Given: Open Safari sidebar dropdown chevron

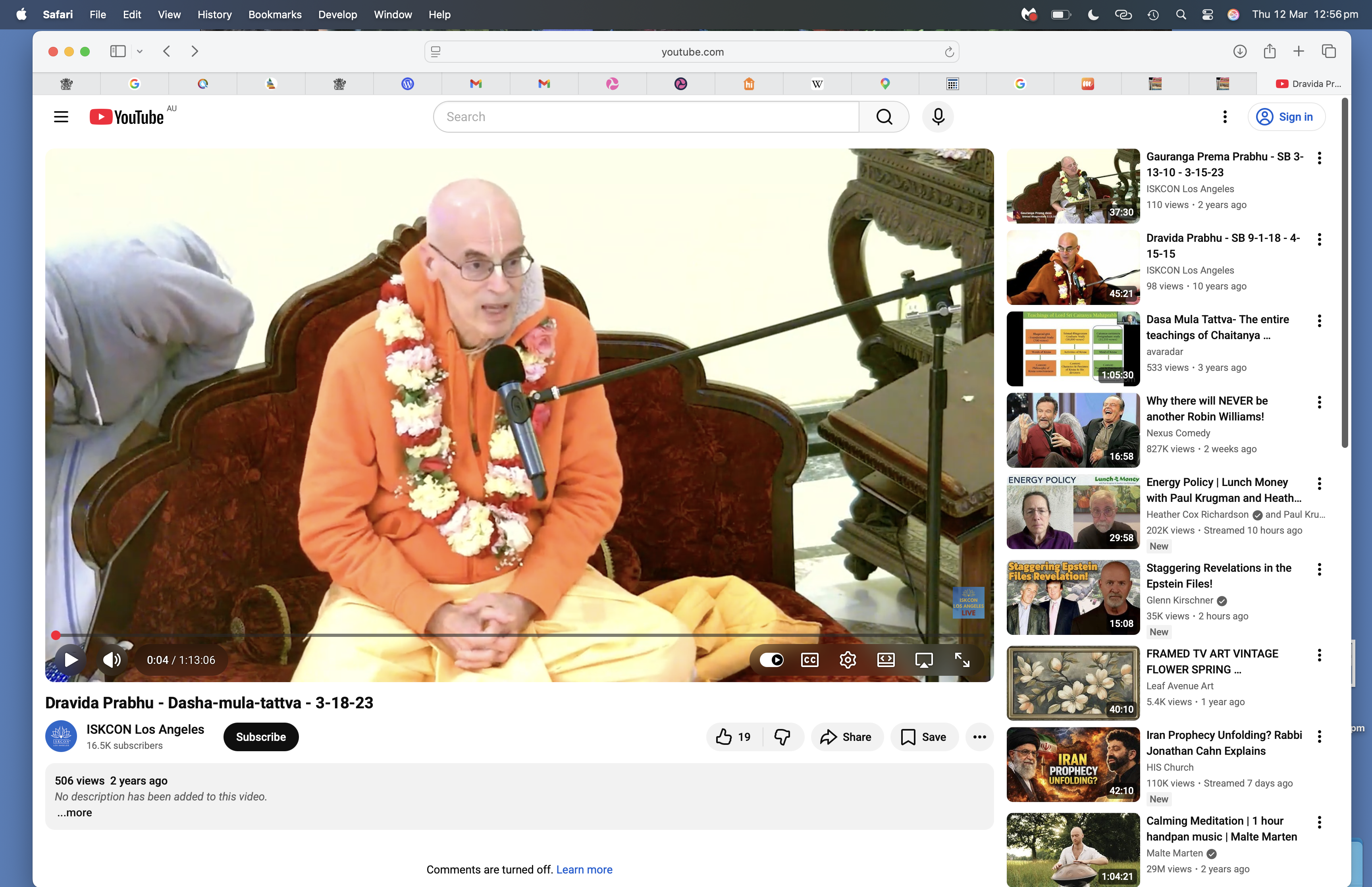Looking at the screenshot, I should [x=139, y=52].
